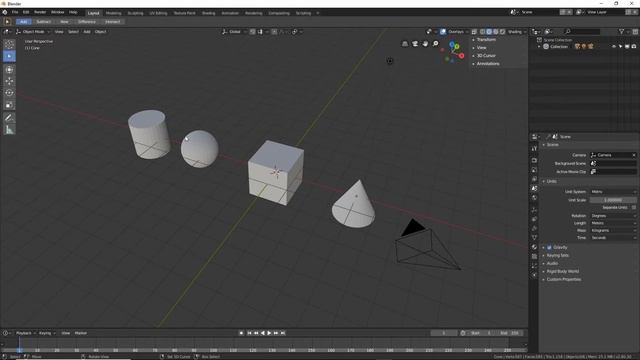Toggle Collection render camera icon
Image resolution: width=640 pixels, height=360 pixels.
pos(634,47)
